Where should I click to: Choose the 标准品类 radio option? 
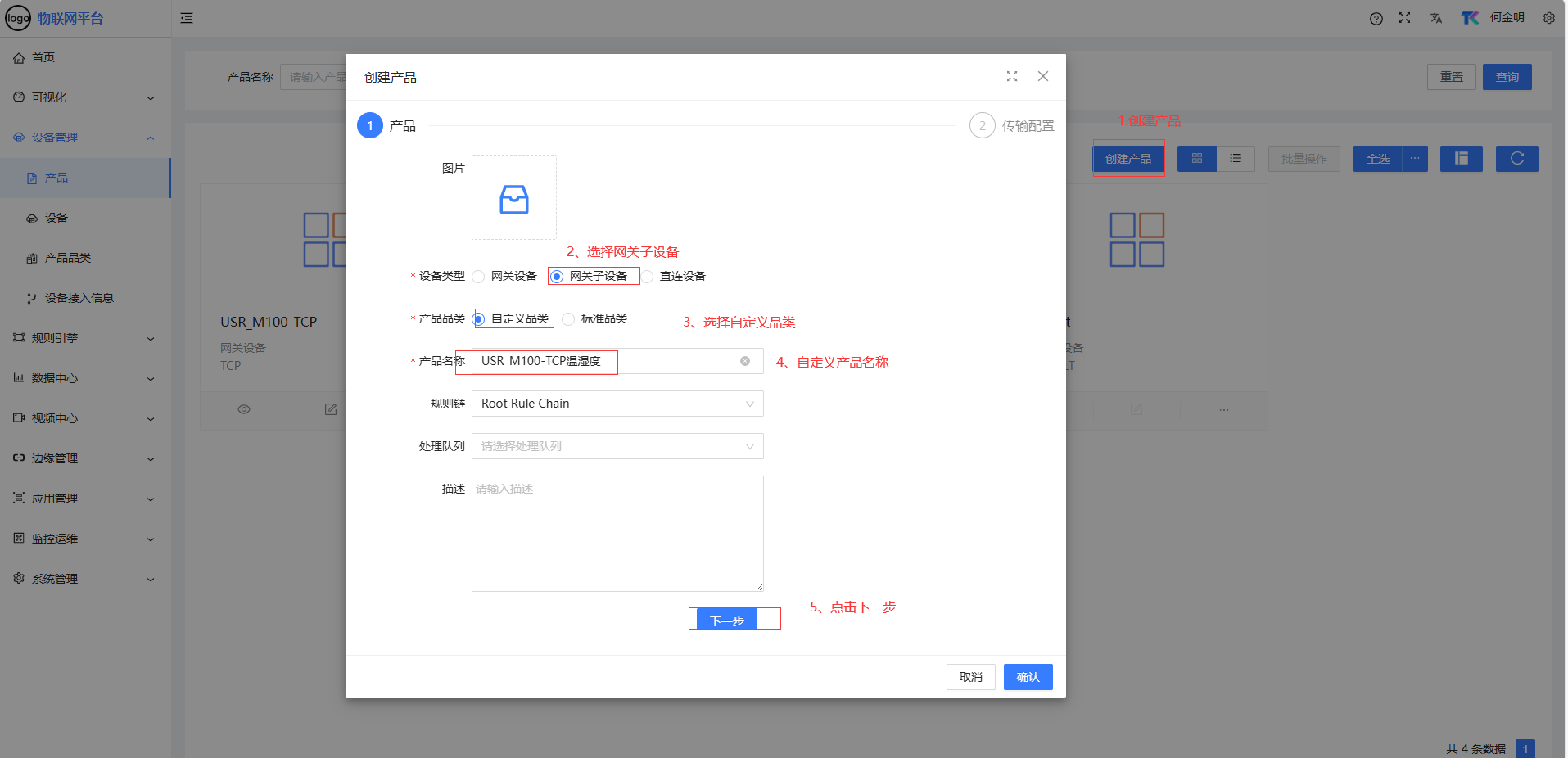(x=568, y=319)
